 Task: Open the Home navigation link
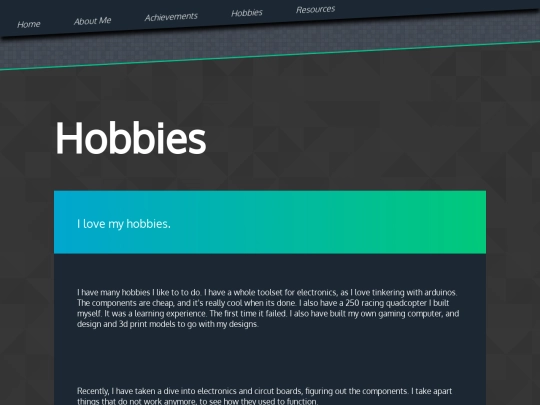tap(29, 24)
